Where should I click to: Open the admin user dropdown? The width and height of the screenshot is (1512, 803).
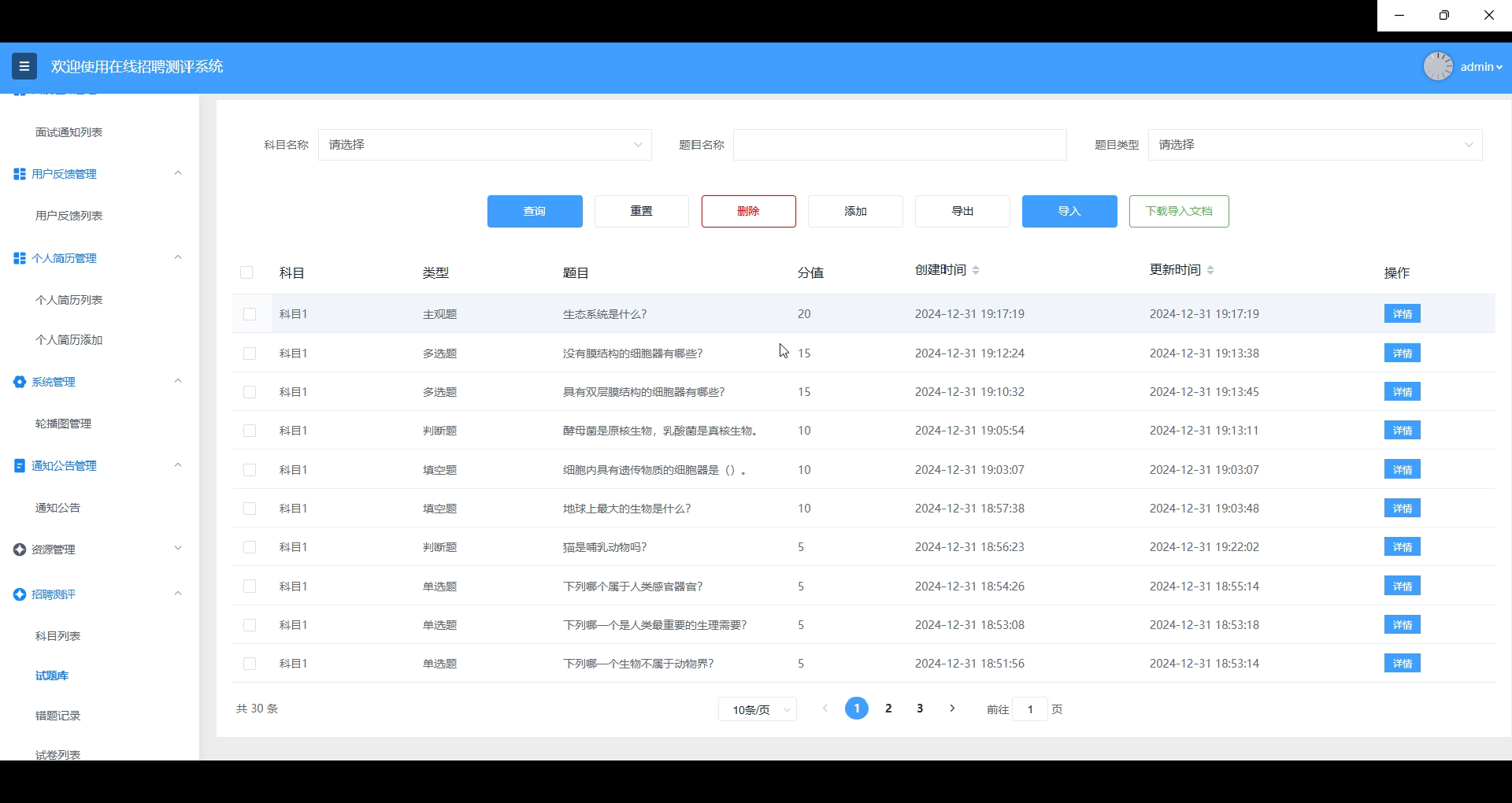coord(1481,67)
